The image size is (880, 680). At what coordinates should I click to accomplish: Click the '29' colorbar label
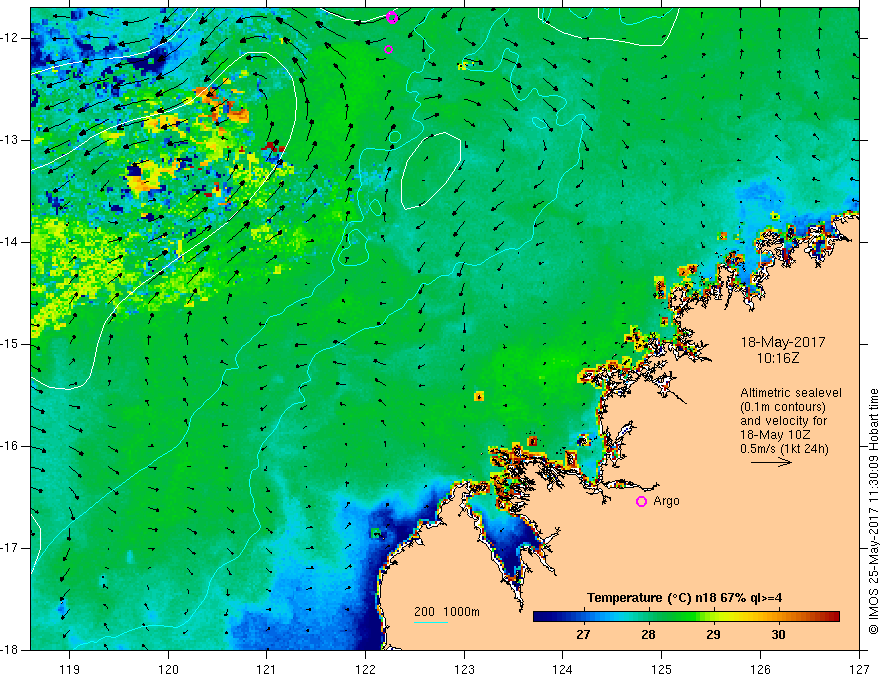pyautogui.click(x=713, y=635)
